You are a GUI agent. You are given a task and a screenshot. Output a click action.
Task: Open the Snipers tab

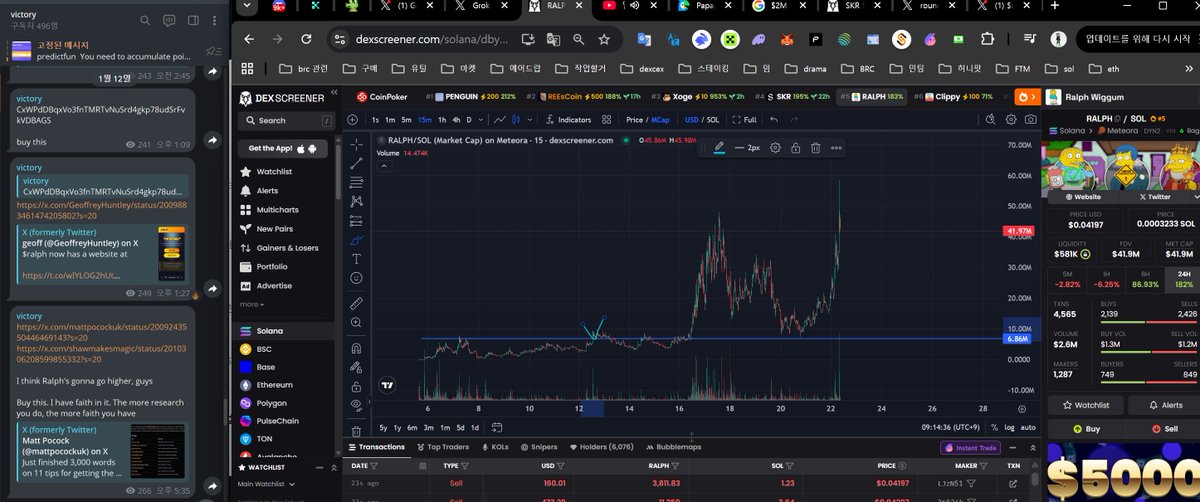pyautogui.click(x=539, y=447)
